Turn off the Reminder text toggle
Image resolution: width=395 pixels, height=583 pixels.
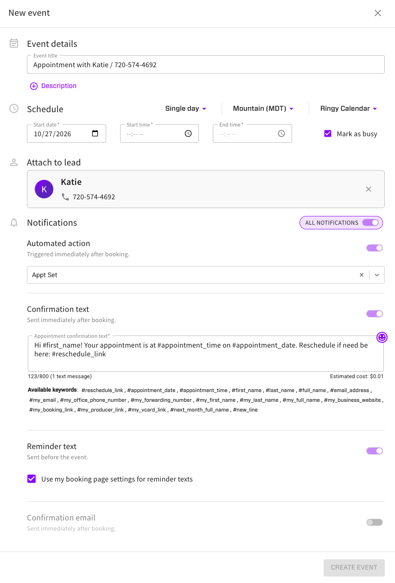pos(374,451)
